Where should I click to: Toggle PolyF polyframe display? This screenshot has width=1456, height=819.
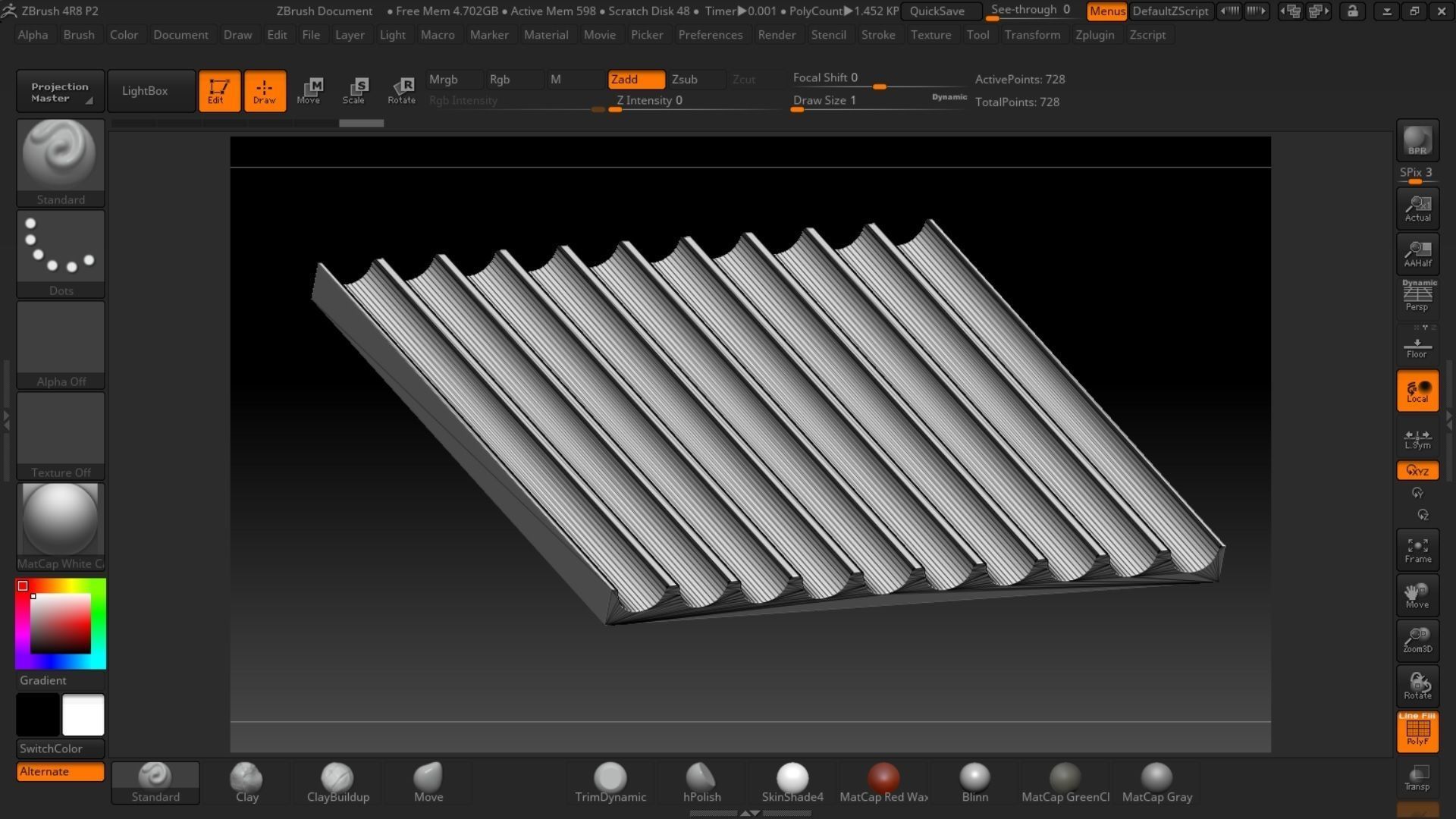tap(1417, 732)
